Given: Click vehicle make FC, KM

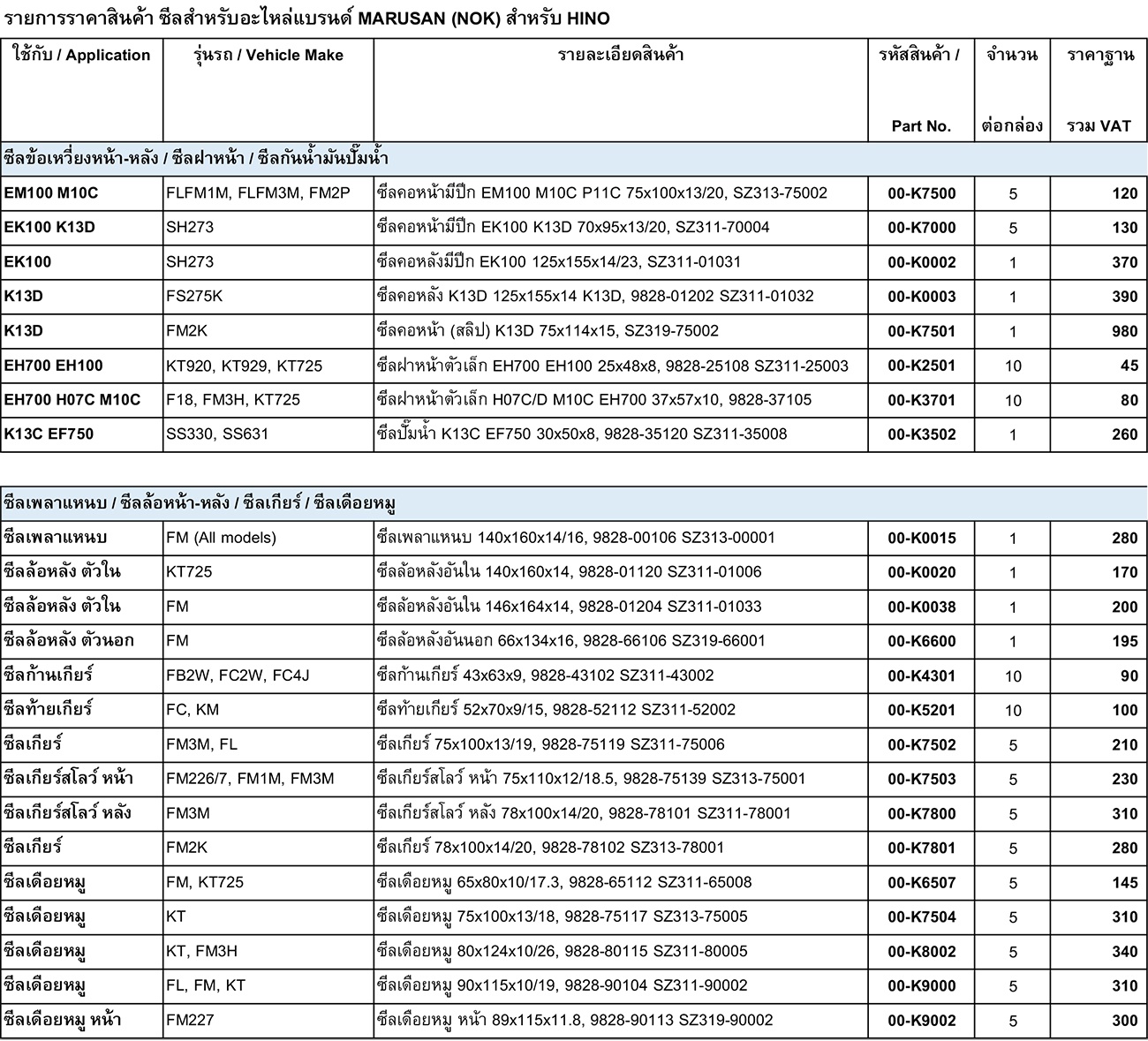Looking at the screenshot, I should [x=192, y=709].
